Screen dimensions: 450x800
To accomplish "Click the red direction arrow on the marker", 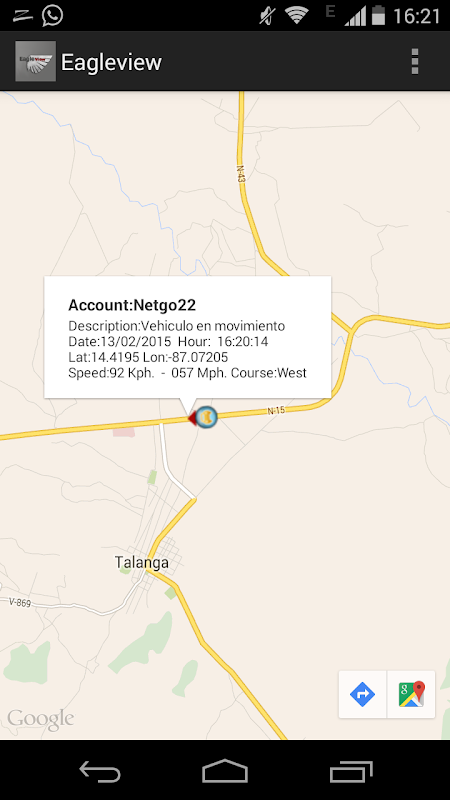I will tap(192, 418).
